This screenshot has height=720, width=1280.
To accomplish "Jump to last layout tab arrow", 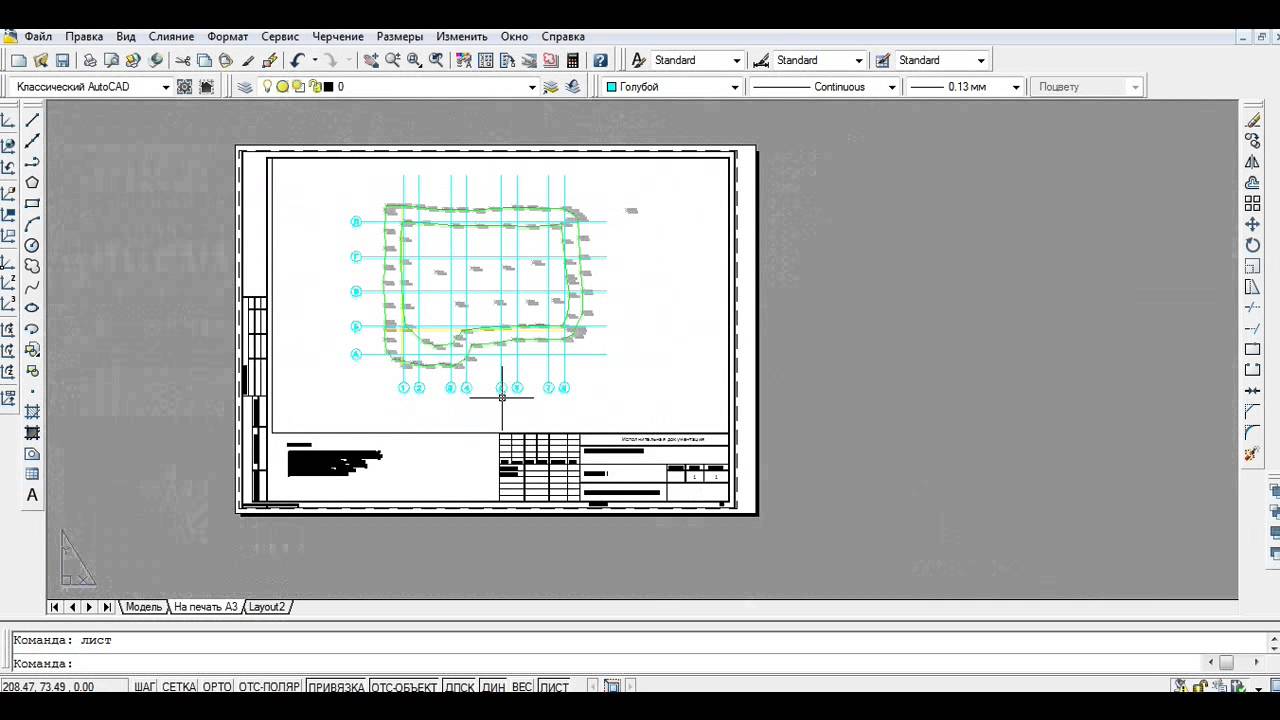I will coord(107,607).
